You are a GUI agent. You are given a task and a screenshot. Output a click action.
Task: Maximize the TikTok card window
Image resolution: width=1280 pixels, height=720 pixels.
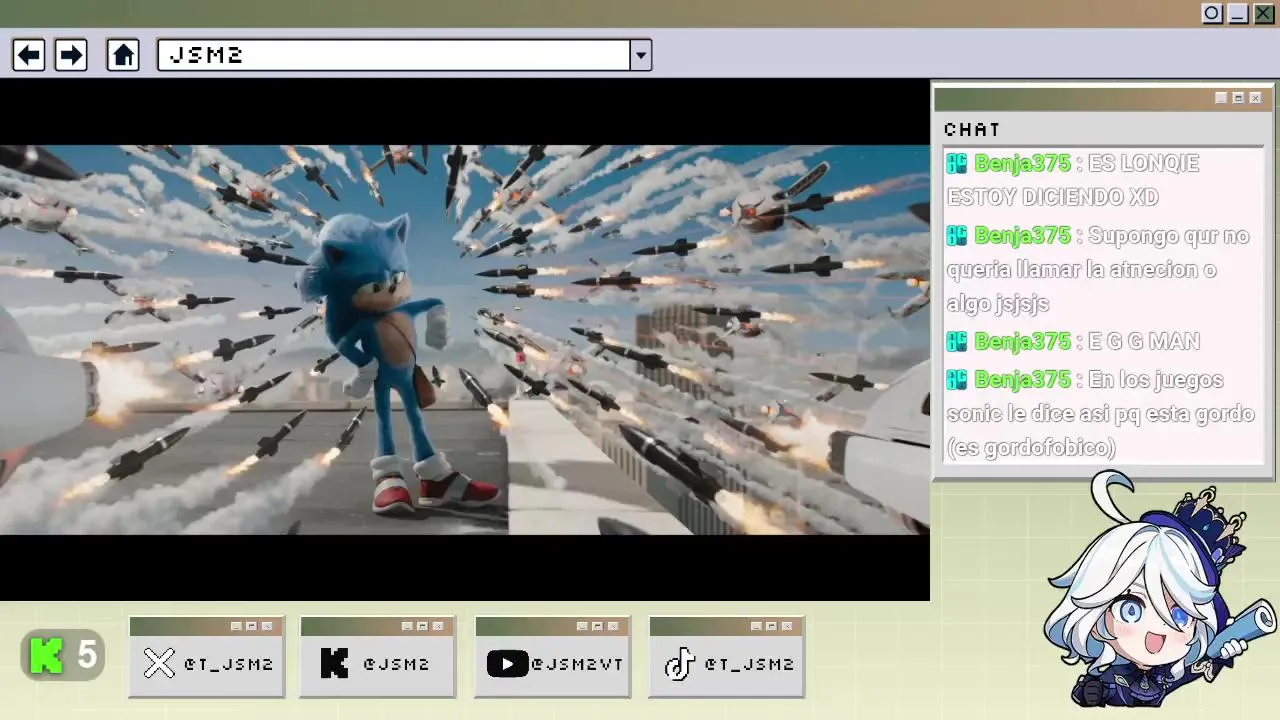click(771, 626)
